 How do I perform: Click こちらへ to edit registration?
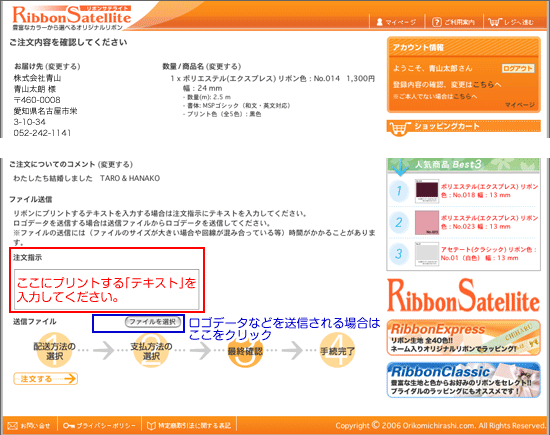pos(487,85)
